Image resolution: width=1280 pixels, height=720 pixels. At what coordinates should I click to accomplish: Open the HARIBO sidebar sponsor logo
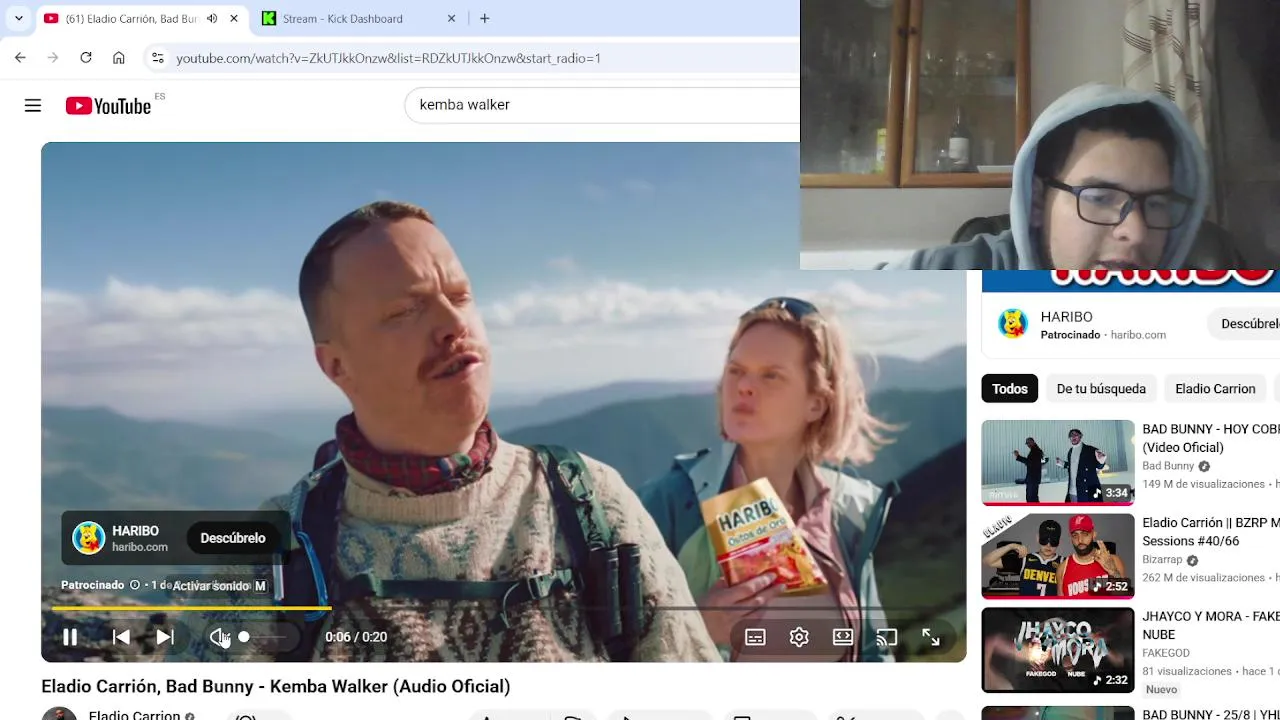(1013, 324)
